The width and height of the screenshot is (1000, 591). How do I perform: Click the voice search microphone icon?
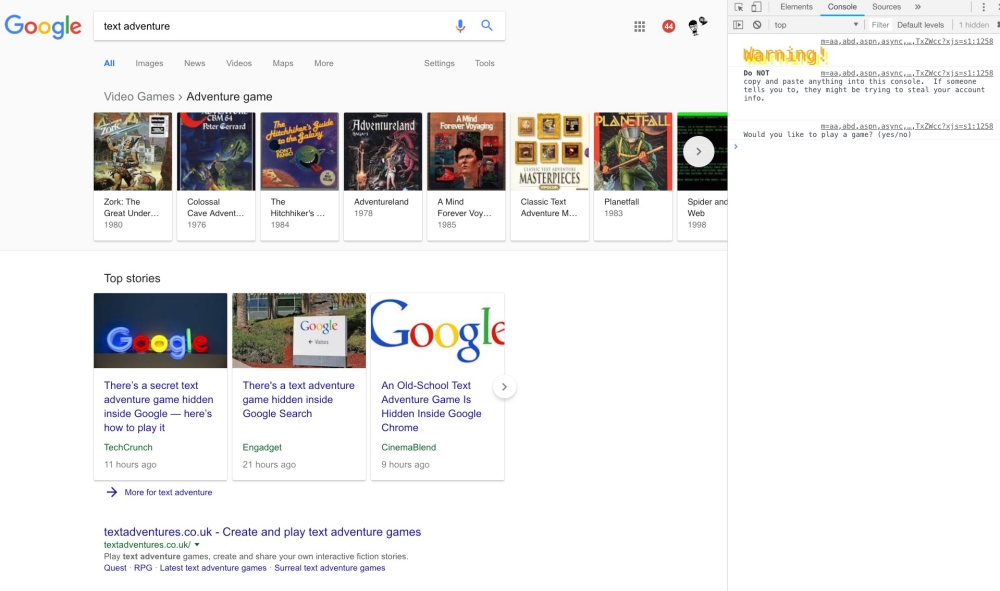pos(460,26)
